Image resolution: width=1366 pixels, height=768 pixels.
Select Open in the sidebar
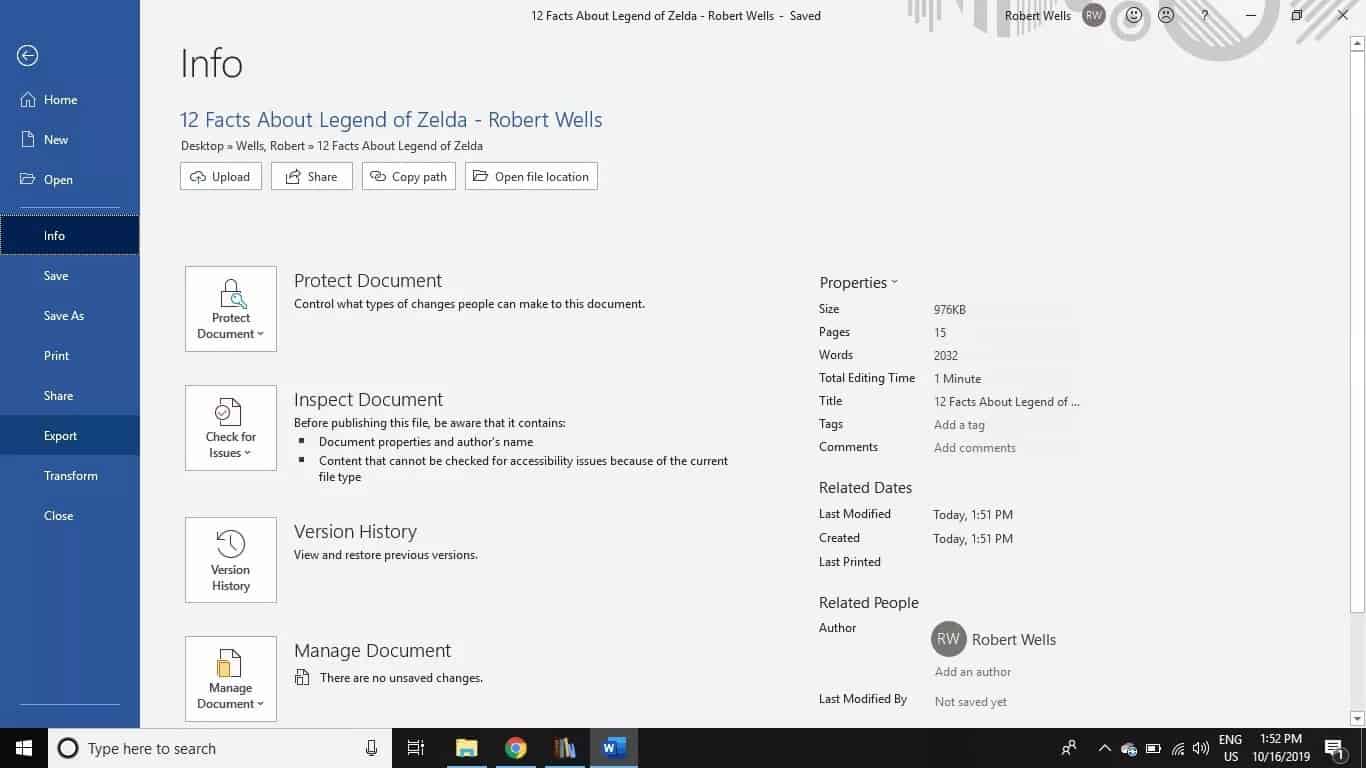click(x=70, y=180)
